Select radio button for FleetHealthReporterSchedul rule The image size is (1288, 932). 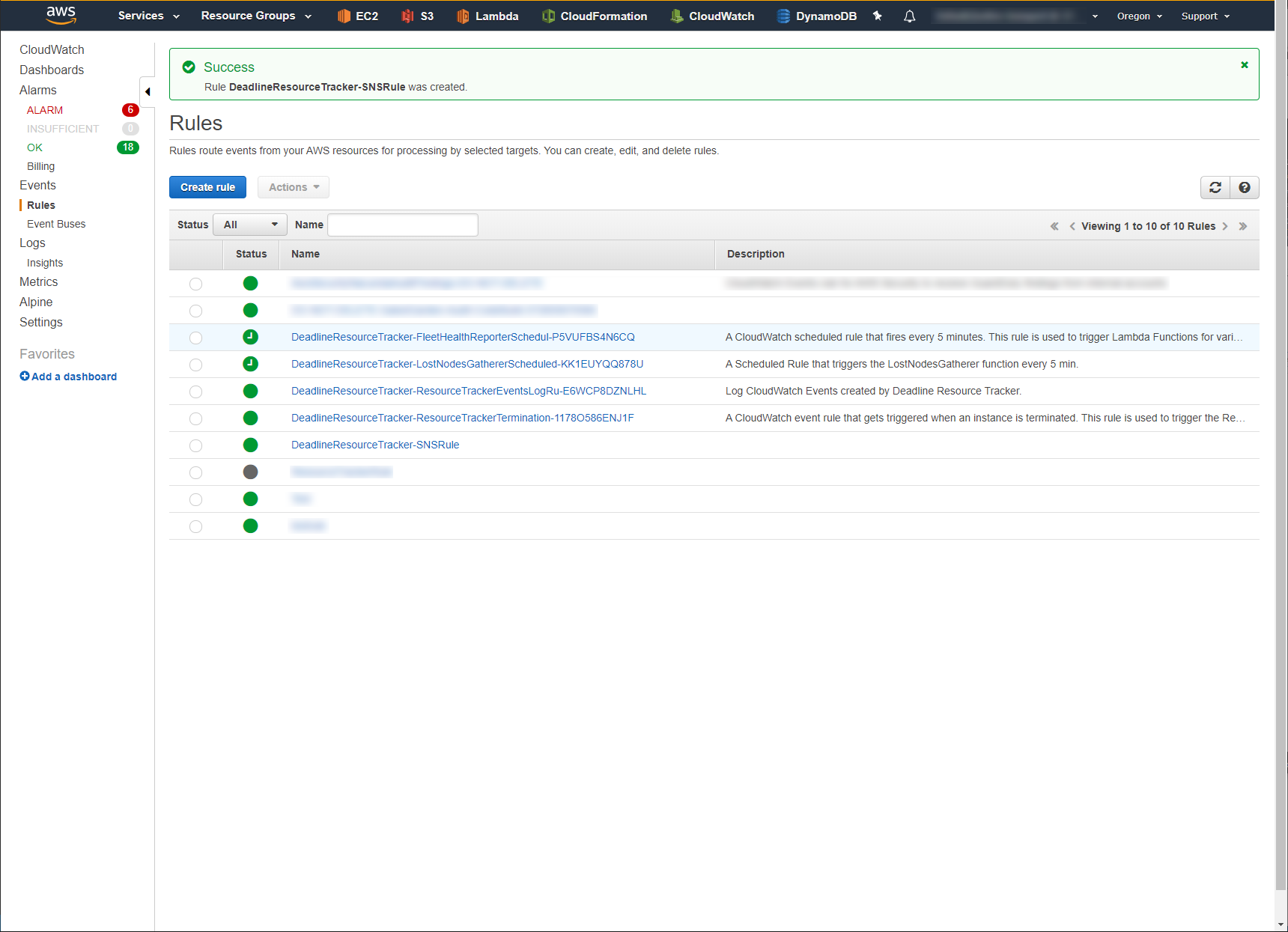[195, 338]
